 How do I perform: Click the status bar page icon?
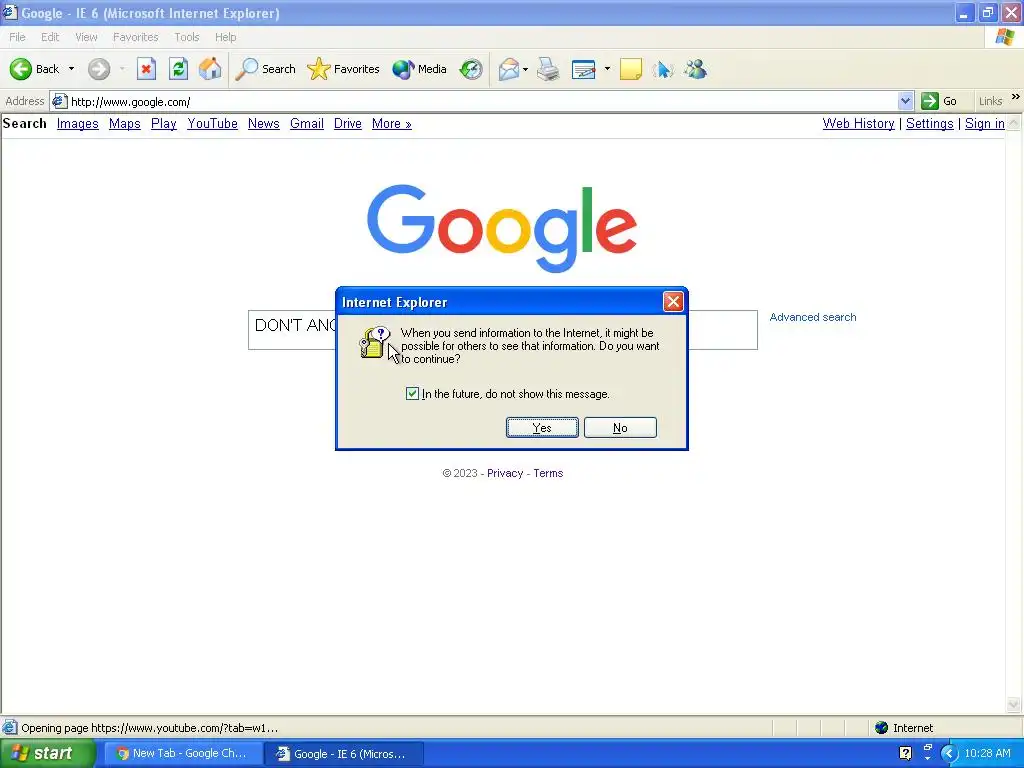(10, 728)
